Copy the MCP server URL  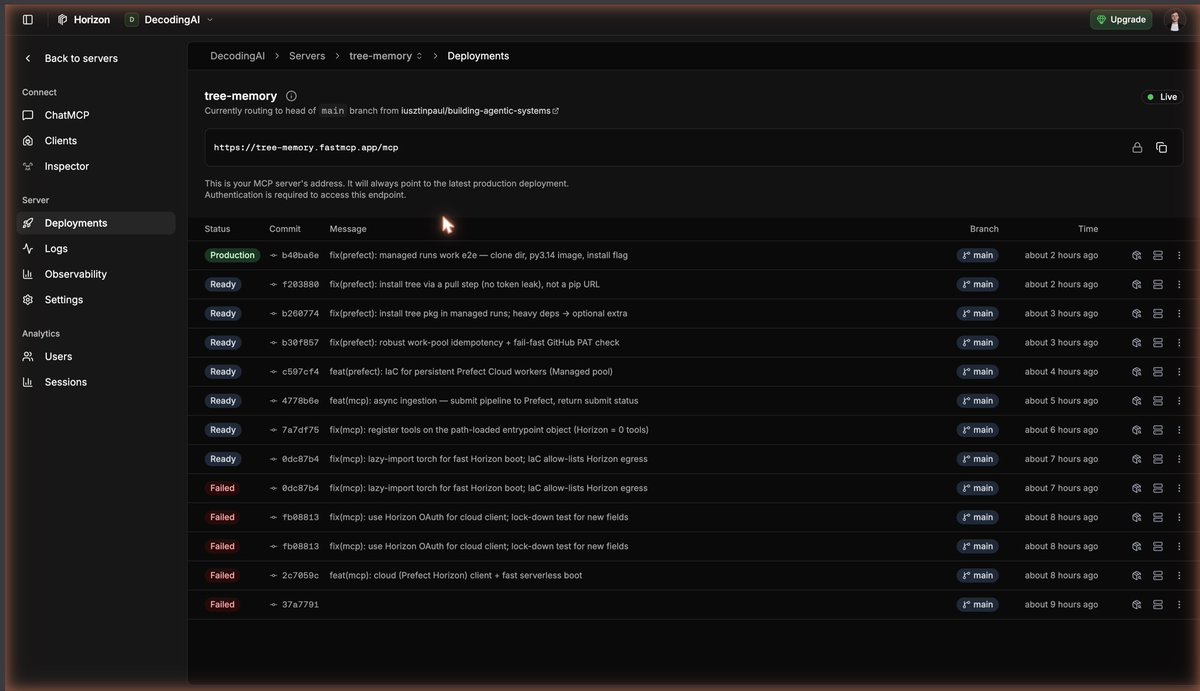(x=1161, y=147)
